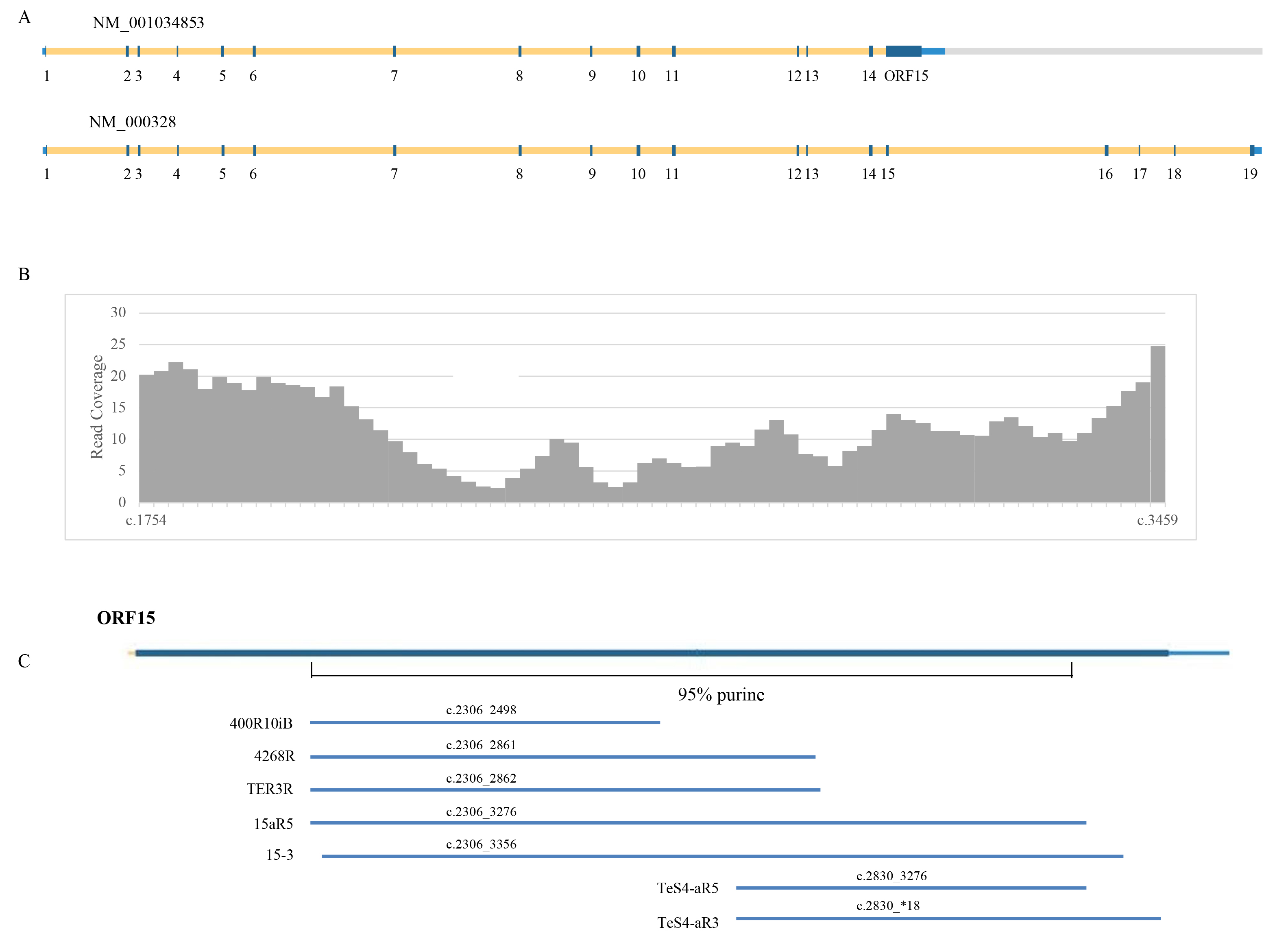Click the NM_000328 transcript label
1288x938 pixels.
click(x=132, y=122)
